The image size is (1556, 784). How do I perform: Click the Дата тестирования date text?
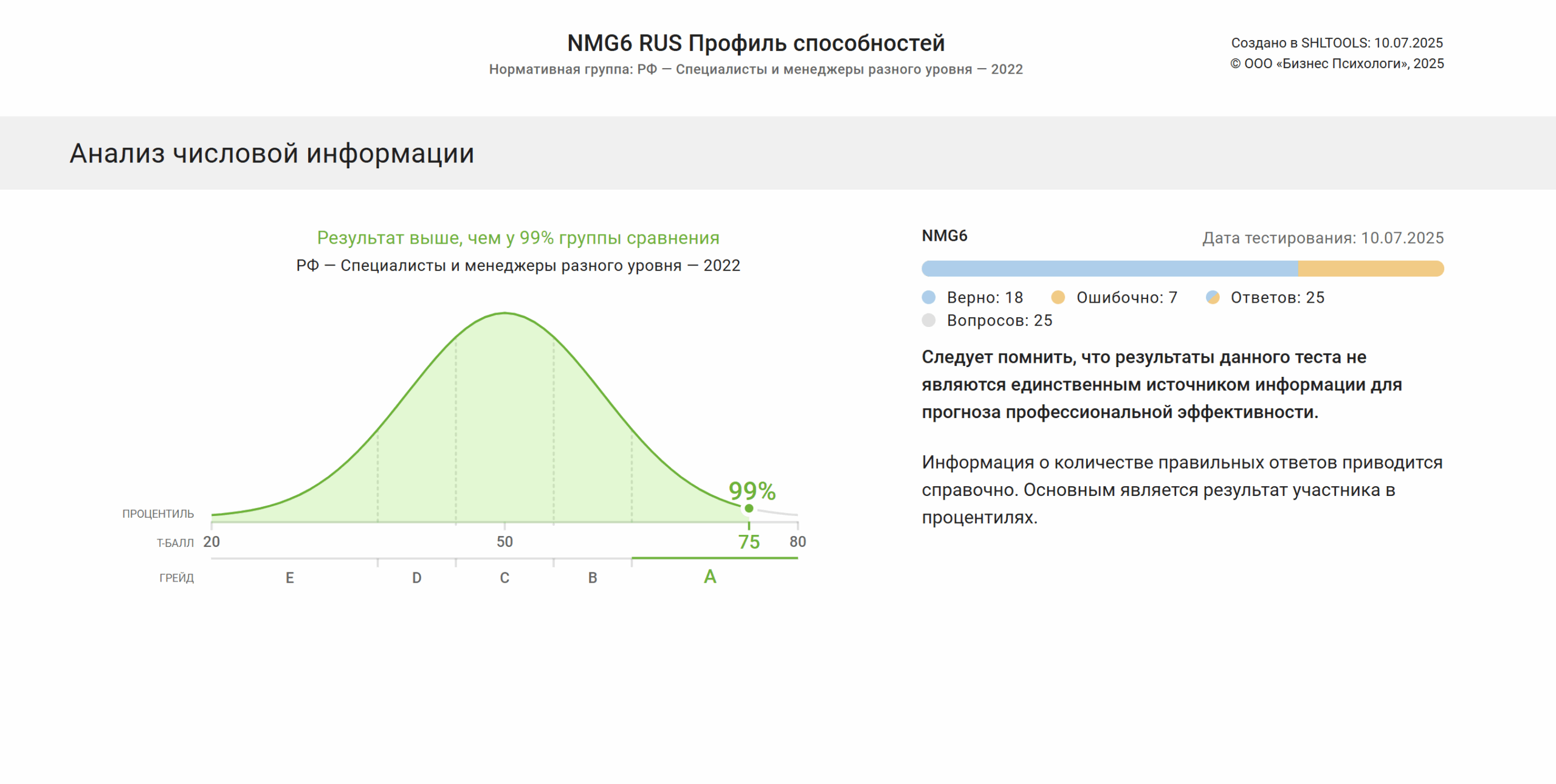[x=1323, y=238]
